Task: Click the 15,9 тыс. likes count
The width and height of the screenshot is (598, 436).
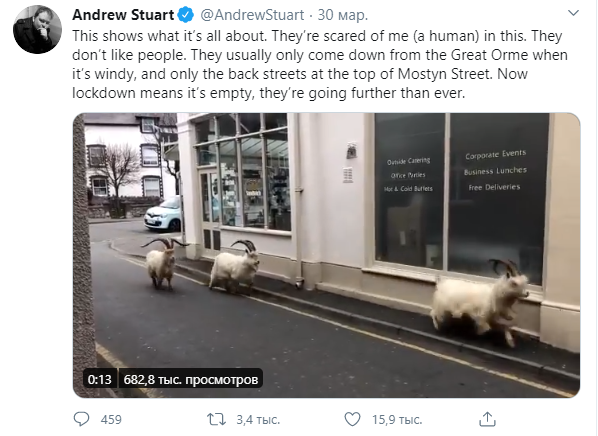Action: 397,420
